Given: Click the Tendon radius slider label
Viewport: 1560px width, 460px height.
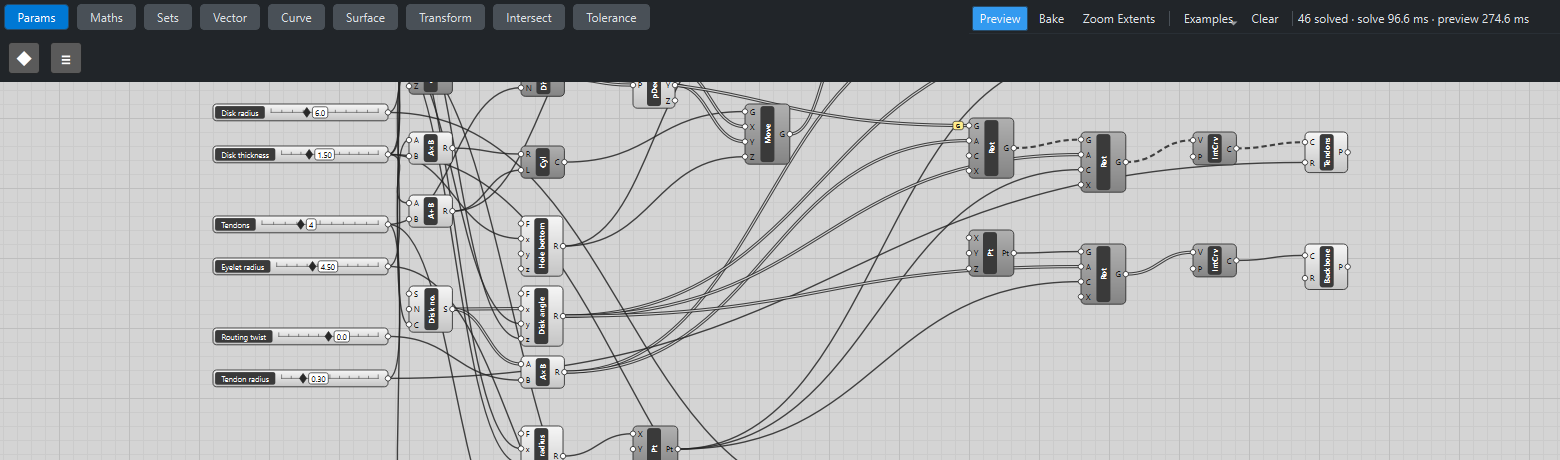Looking at the screenshot, I should pos(245,379).
